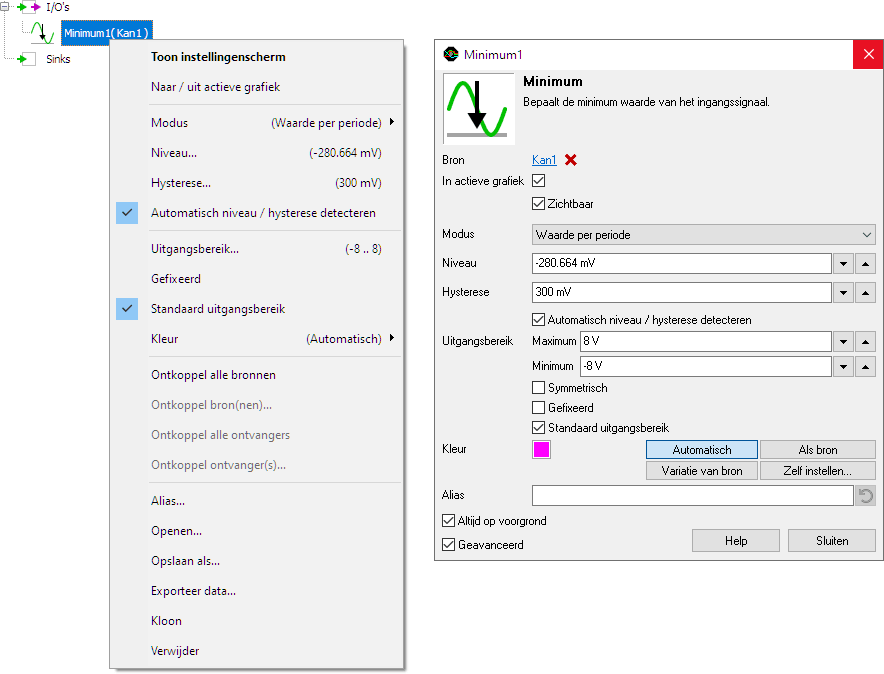Decrease Niveau with the down arrow
The image size is (884, 674).
click(843, 263)
